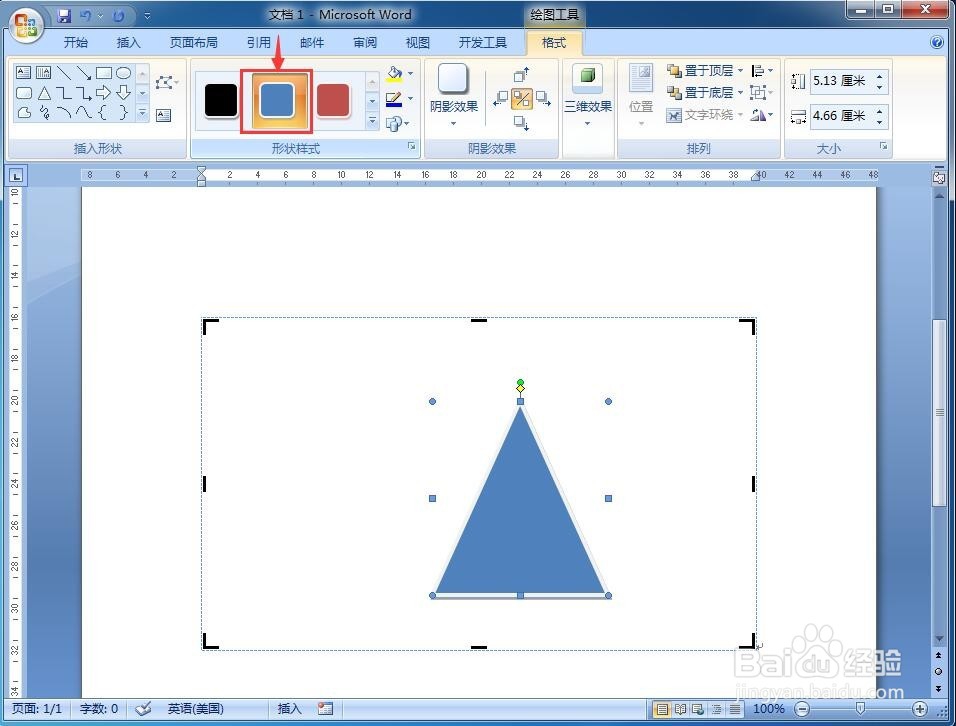Open the Edit Shape dropdown
Image resolution: width=956 pixels, height=726 pixels.
(x=166, y=82)
